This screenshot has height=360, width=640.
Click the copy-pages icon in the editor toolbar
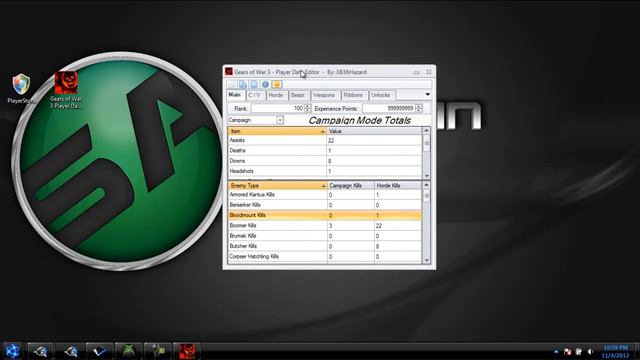[242, 84]
